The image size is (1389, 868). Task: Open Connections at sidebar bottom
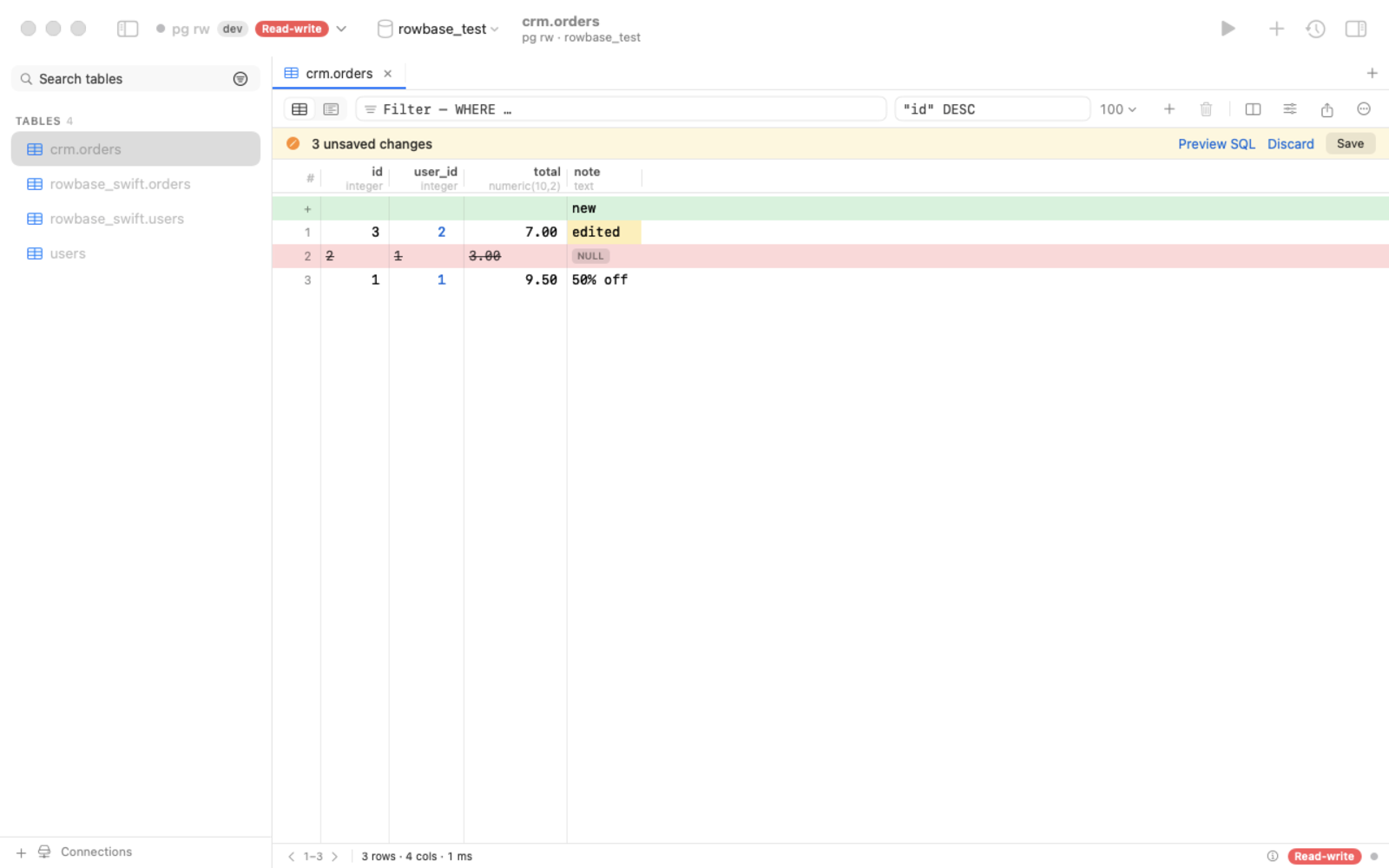[85, 852]
